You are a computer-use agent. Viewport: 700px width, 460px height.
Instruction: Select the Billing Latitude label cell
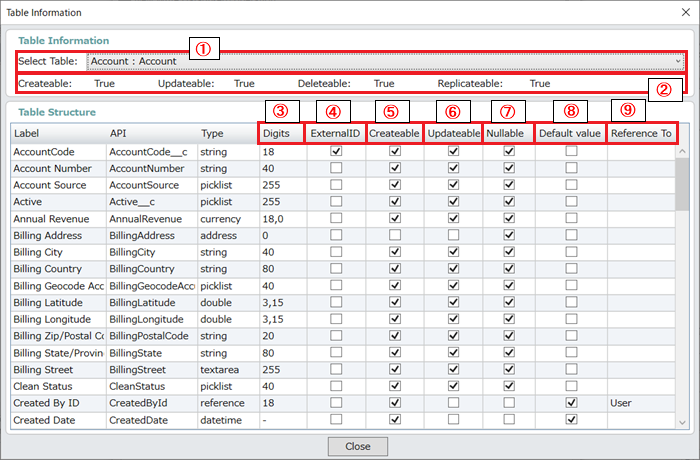[58, 302]
